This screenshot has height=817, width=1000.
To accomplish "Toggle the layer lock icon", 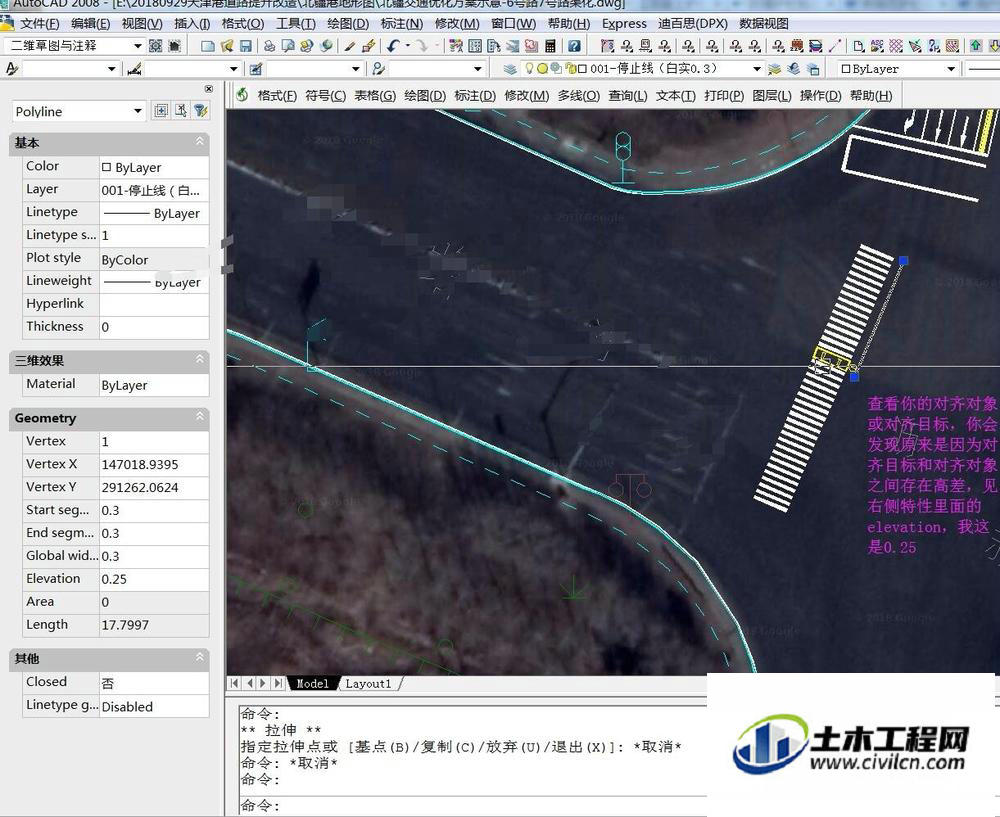I will [x=571, y=68].
